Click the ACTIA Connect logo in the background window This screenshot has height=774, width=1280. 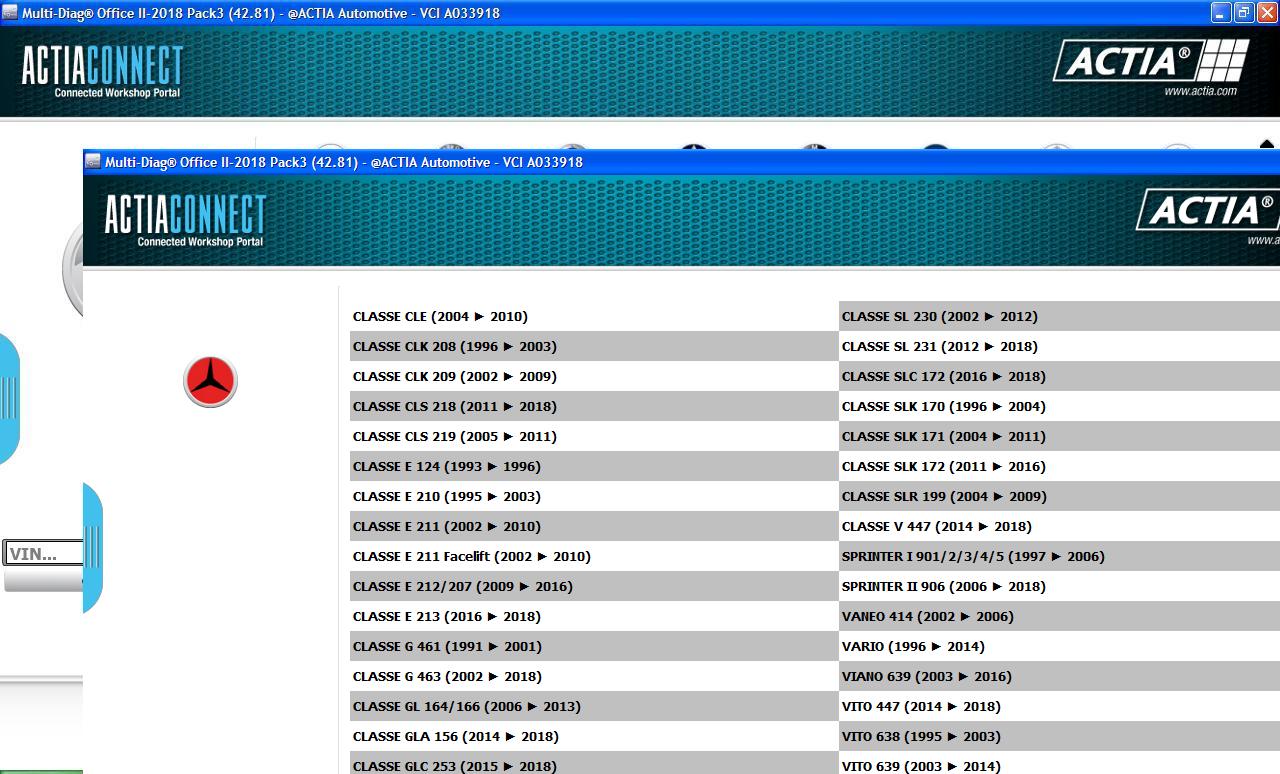click(x=102, y=71)
